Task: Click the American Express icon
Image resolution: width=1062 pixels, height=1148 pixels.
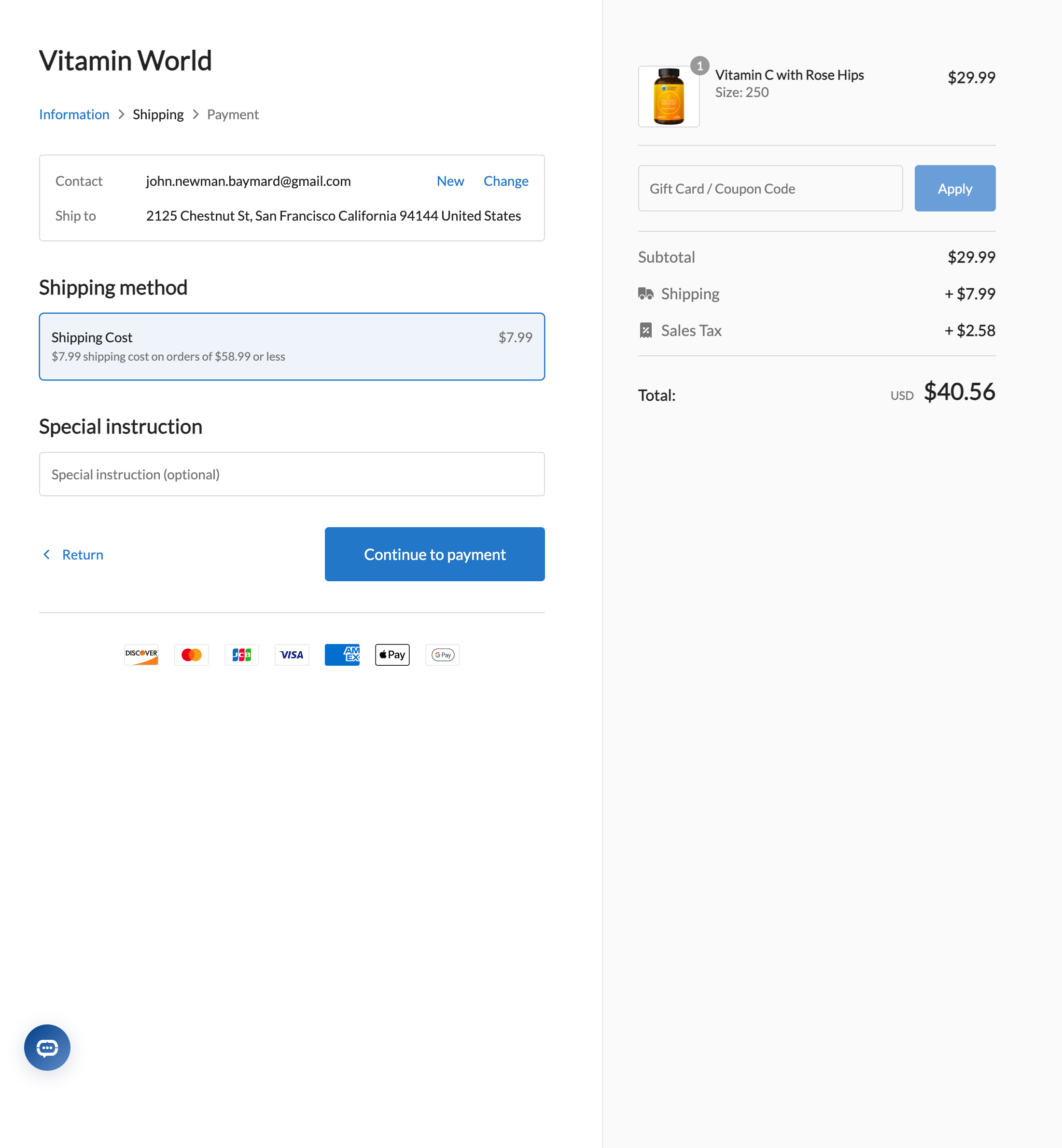Action: pos(342,655)
